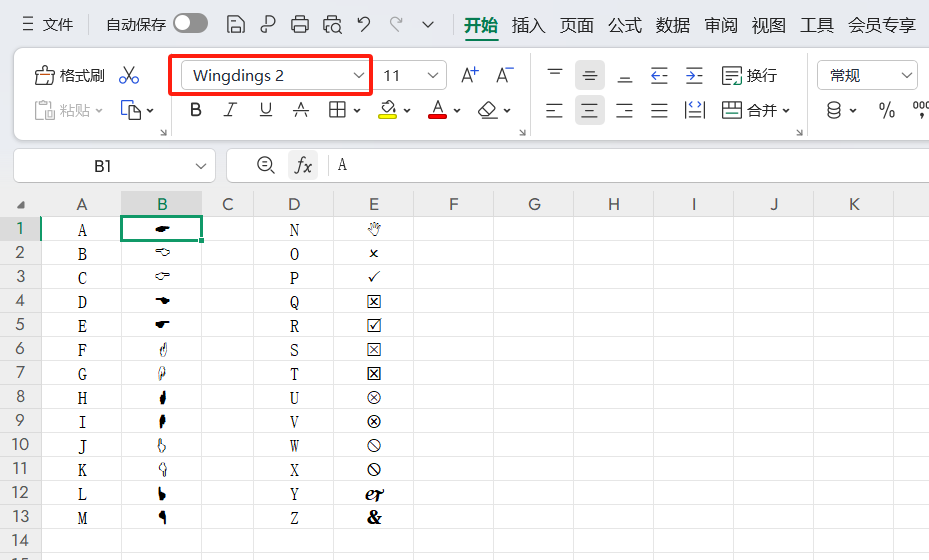Toggle strikethrough formatting
This screenshot has width=929, height=560.
[x=301, y=110]
